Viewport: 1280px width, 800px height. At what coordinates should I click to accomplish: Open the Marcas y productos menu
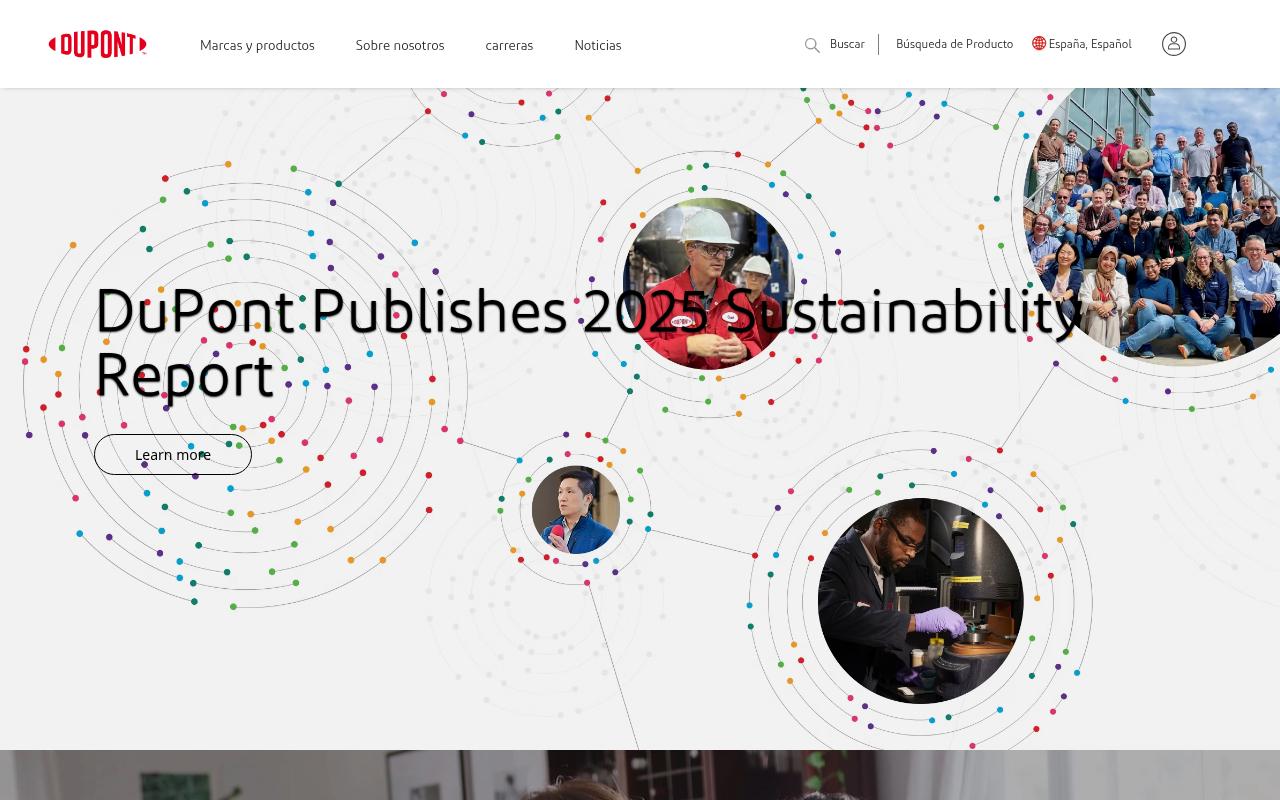257,45
